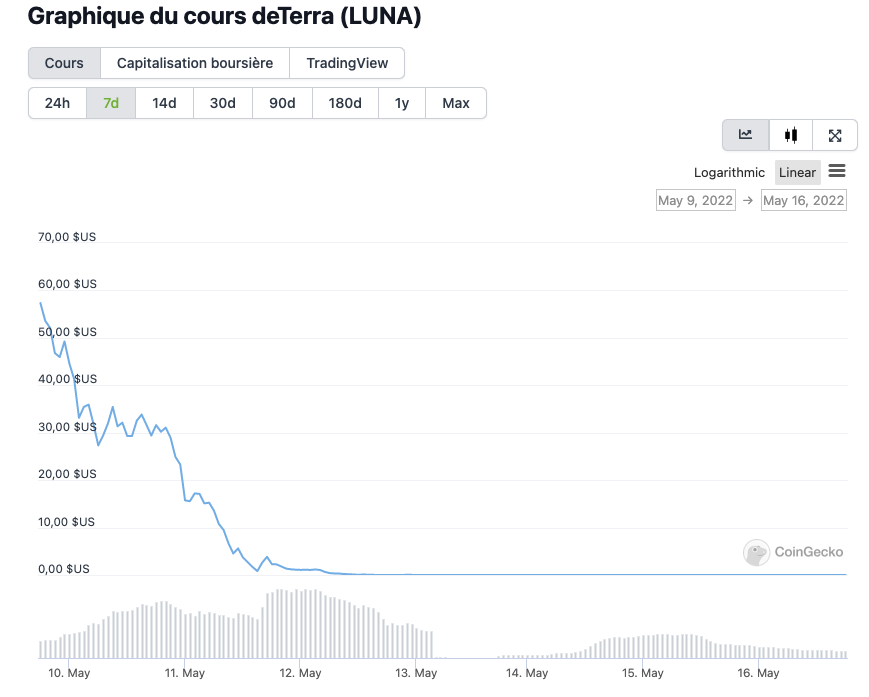The width and height of the screenshot is (869, 697).
Task: Click the CoinGecko logo watermark
Action: (x=795, y=552)
